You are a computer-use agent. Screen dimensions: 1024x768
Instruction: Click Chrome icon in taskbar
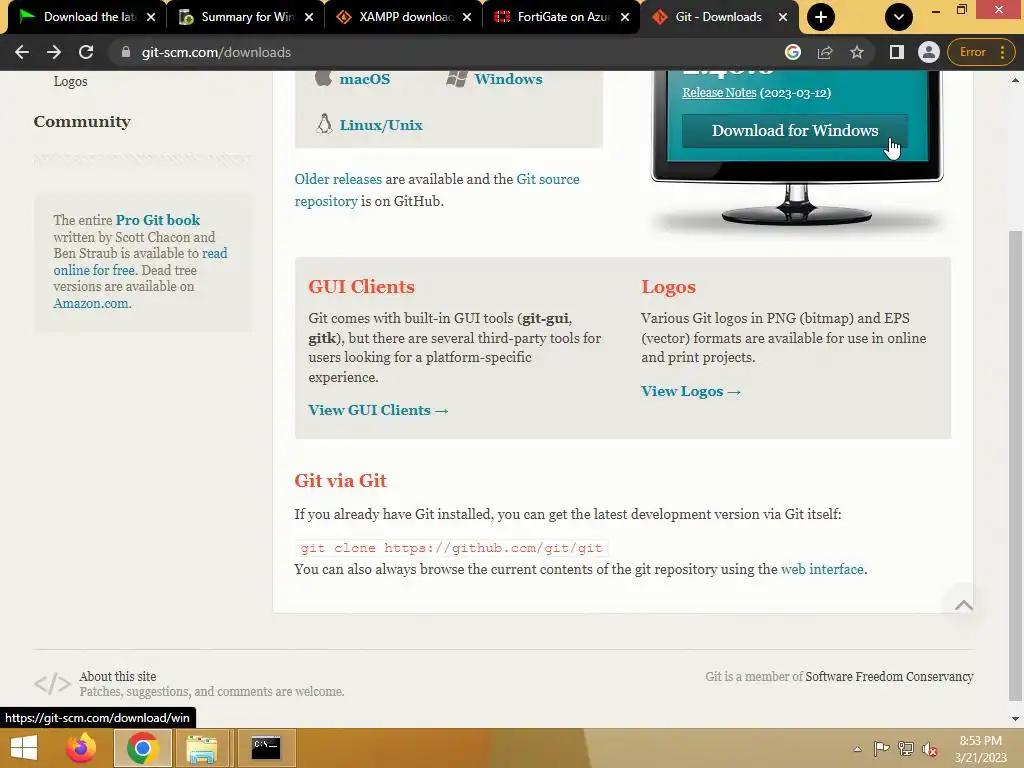(x=142, y=748)
